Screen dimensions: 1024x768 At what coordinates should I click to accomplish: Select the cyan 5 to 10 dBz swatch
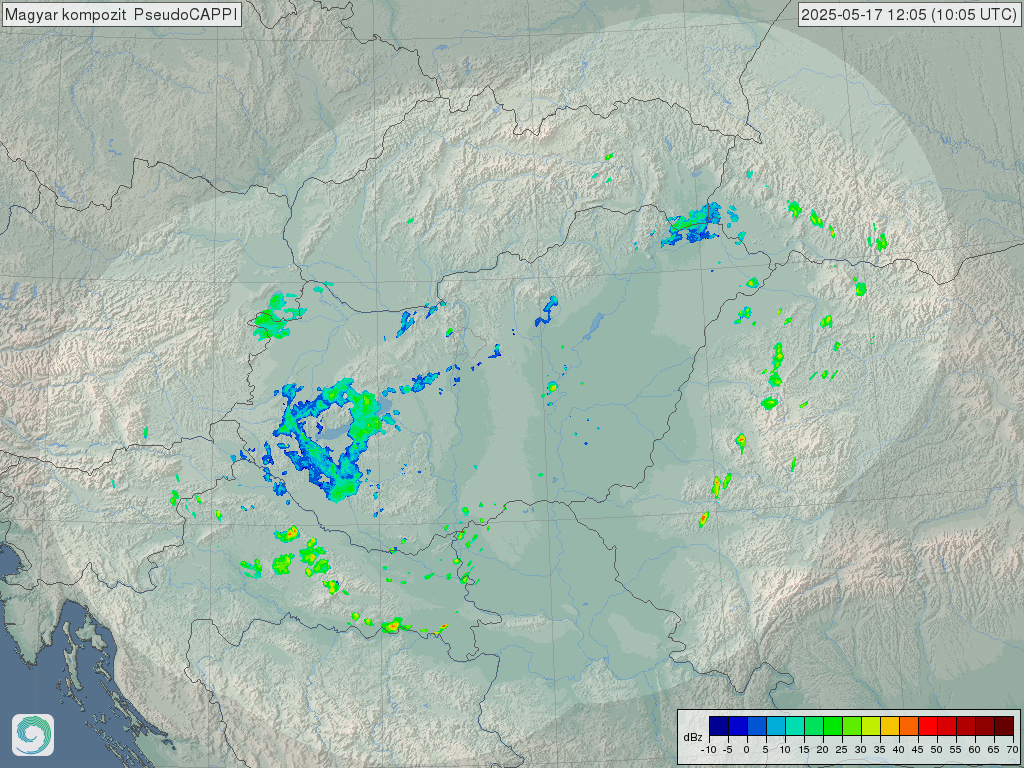click(776, 726)
